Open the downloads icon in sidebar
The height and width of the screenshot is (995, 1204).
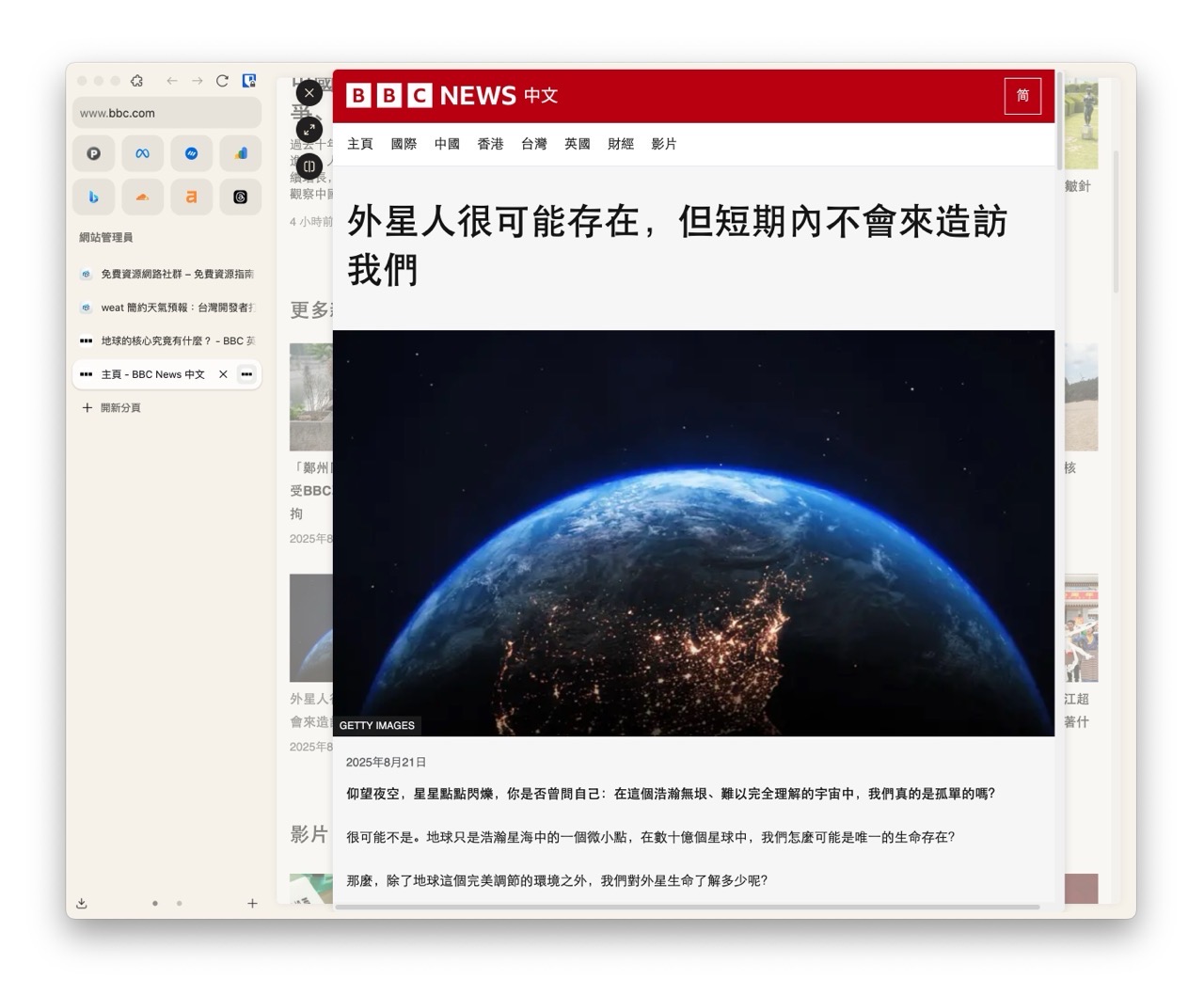[82, 903]
